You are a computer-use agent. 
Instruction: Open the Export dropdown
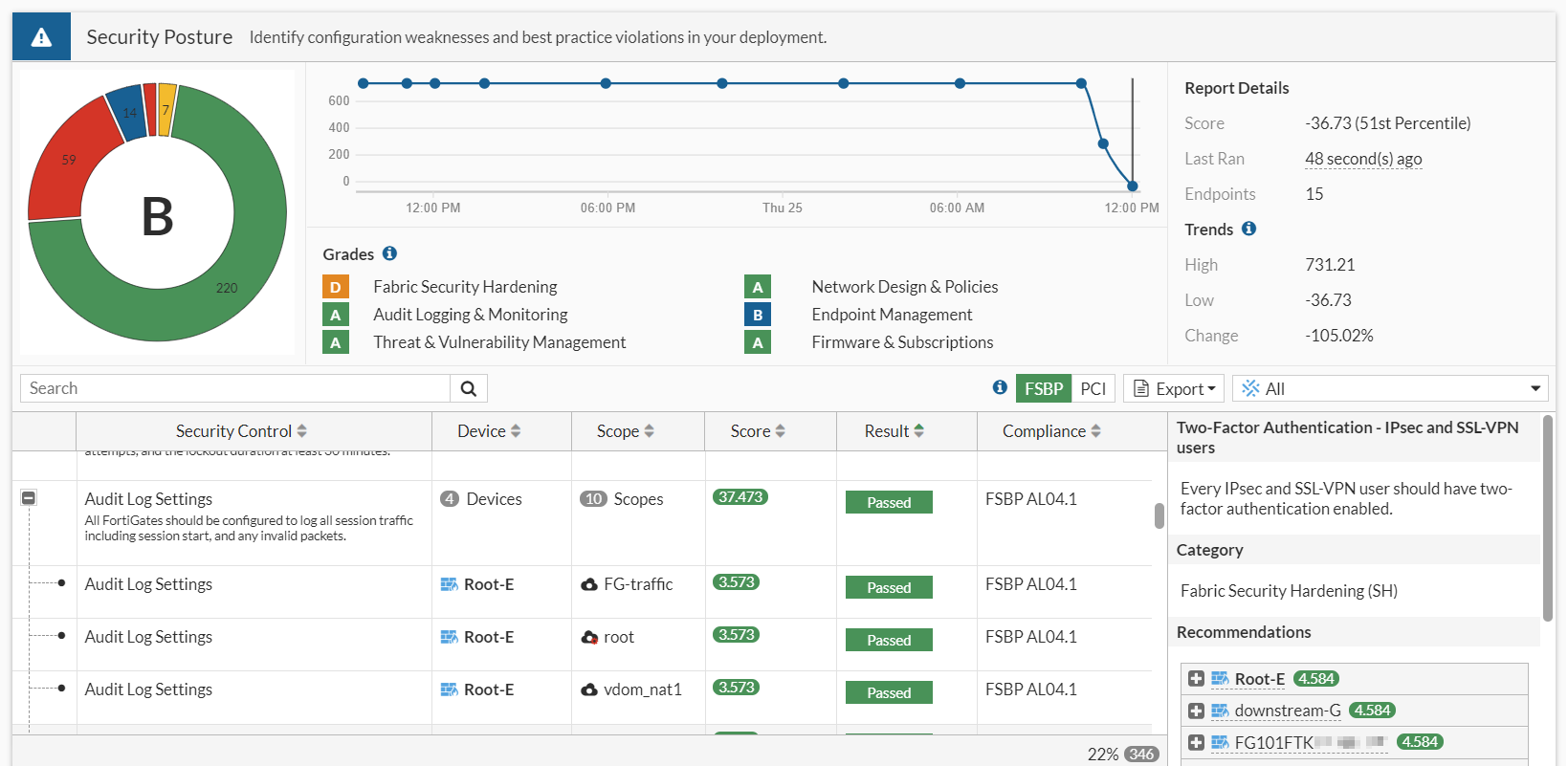coord(1174,388)
